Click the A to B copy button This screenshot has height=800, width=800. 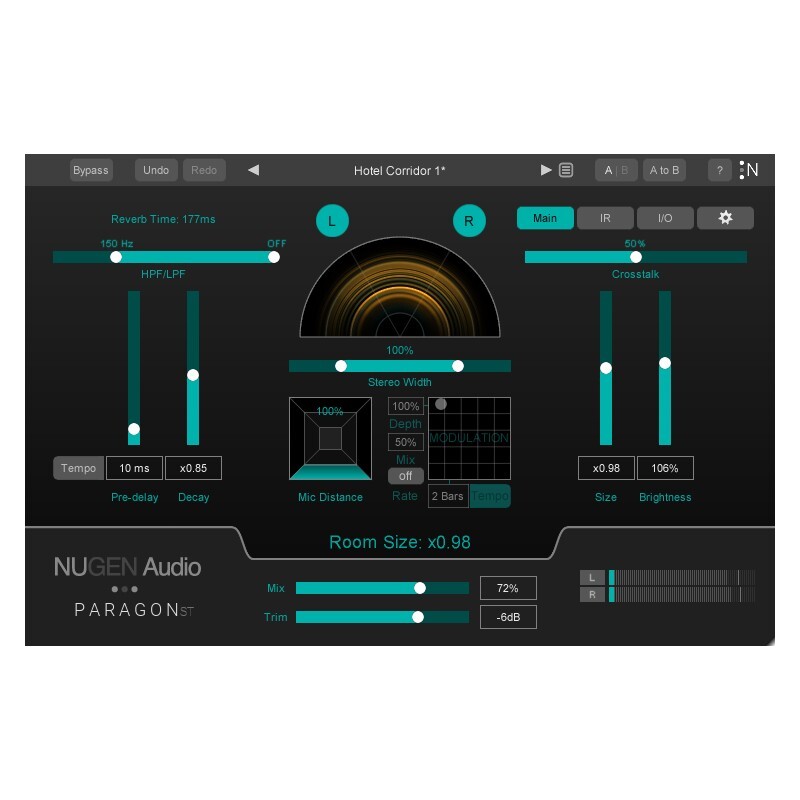click(x=664, y=170)
